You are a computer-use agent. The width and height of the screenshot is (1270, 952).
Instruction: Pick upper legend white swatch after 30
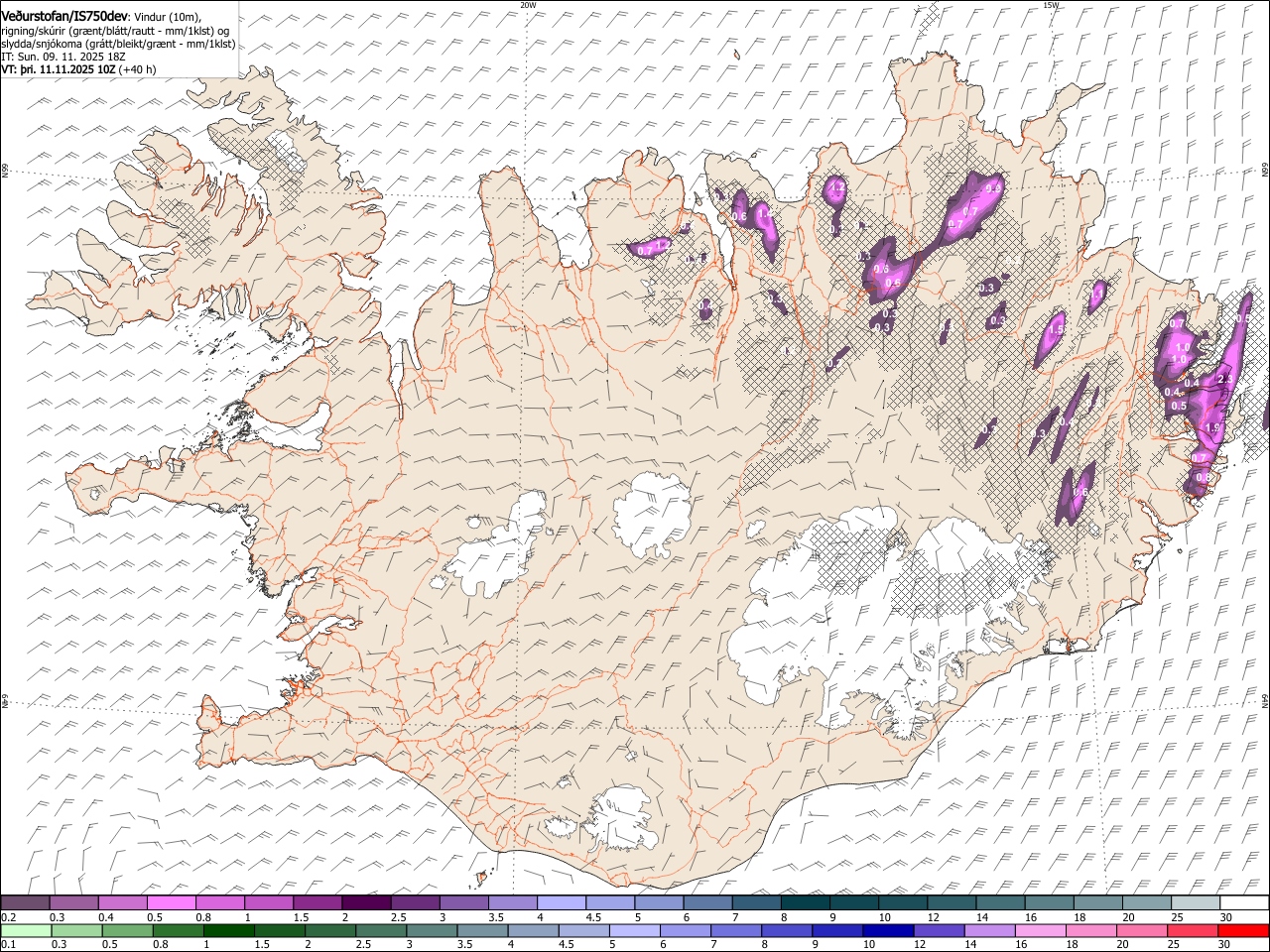pos(1244,903)
